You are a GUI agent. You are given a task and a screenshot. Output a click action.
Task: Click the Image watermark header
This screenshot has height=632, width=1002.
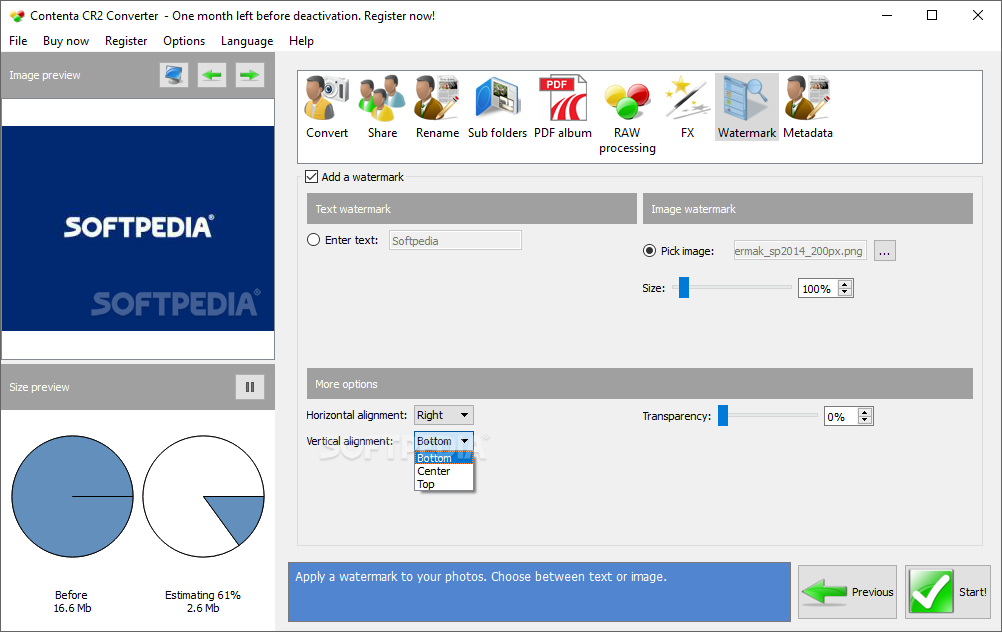(808, 209)
